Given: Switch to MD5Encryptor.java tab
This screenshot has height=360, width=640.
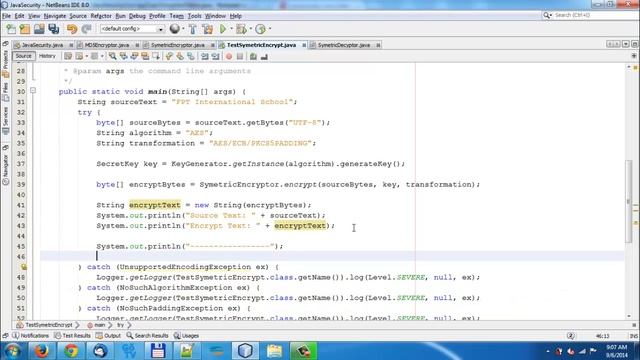Looking at the screenshot, I should click(x=107, y=45).
